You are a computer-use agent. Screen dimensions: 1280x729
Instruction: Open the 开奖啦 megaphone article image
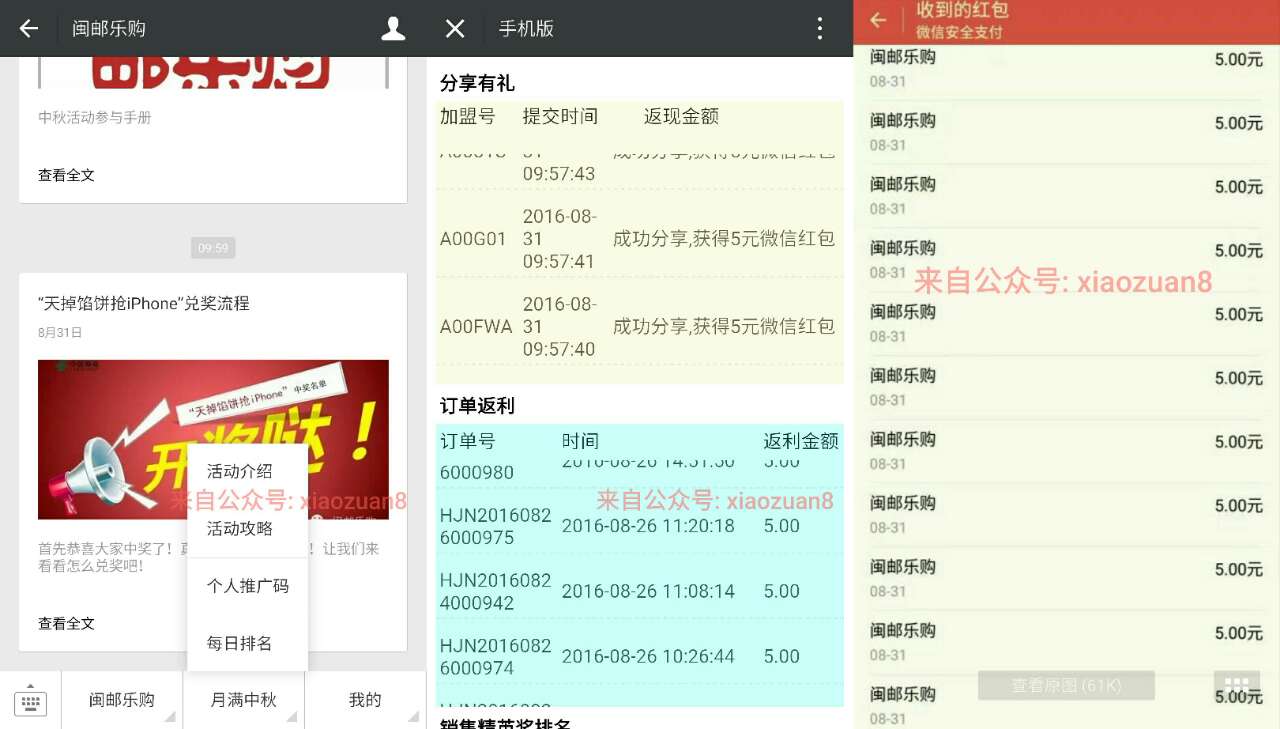pyautogui.click(x=213, y=439)
